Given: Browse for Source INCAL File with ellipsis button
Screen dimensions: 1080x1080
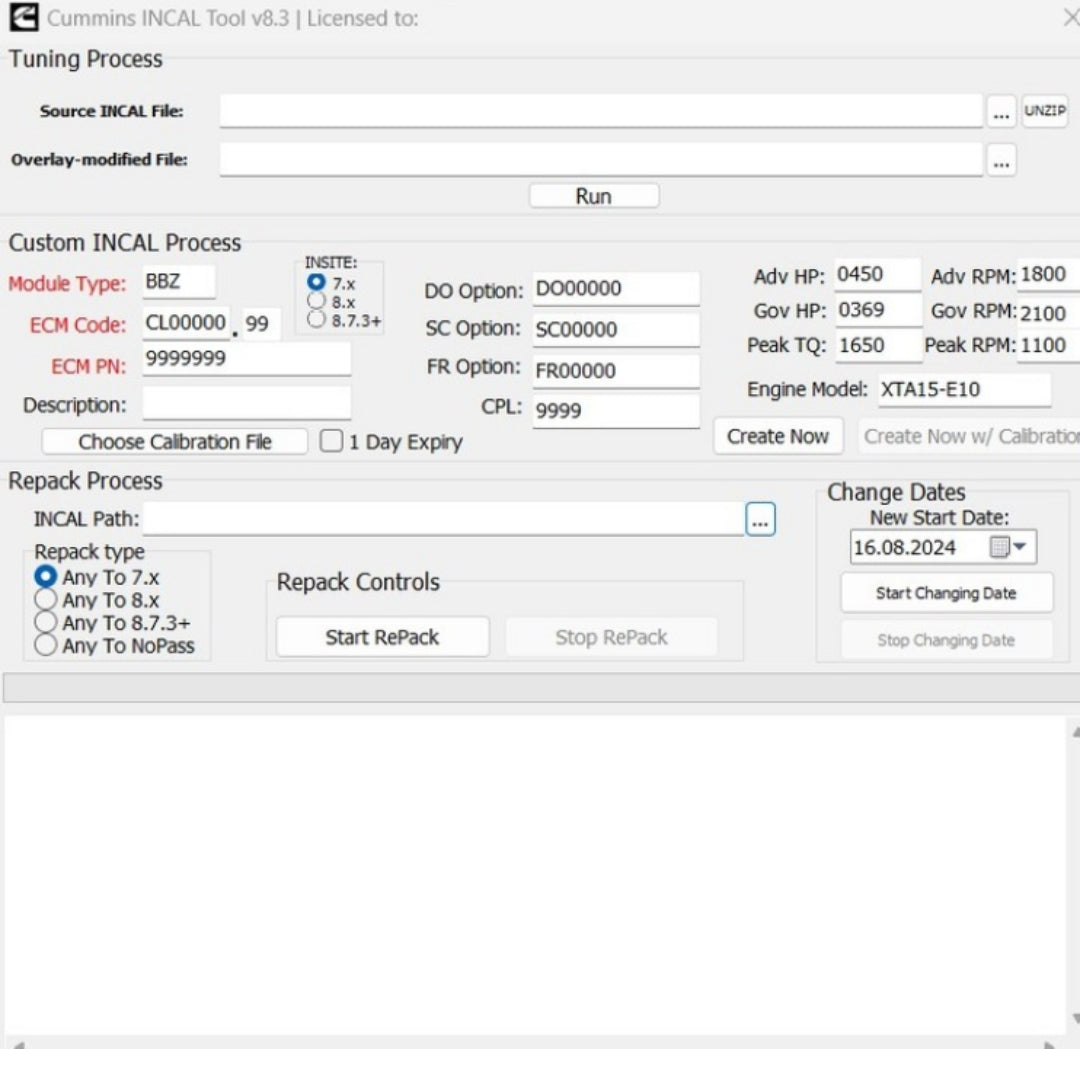Looking at the screenshot, I should 1001,112.
